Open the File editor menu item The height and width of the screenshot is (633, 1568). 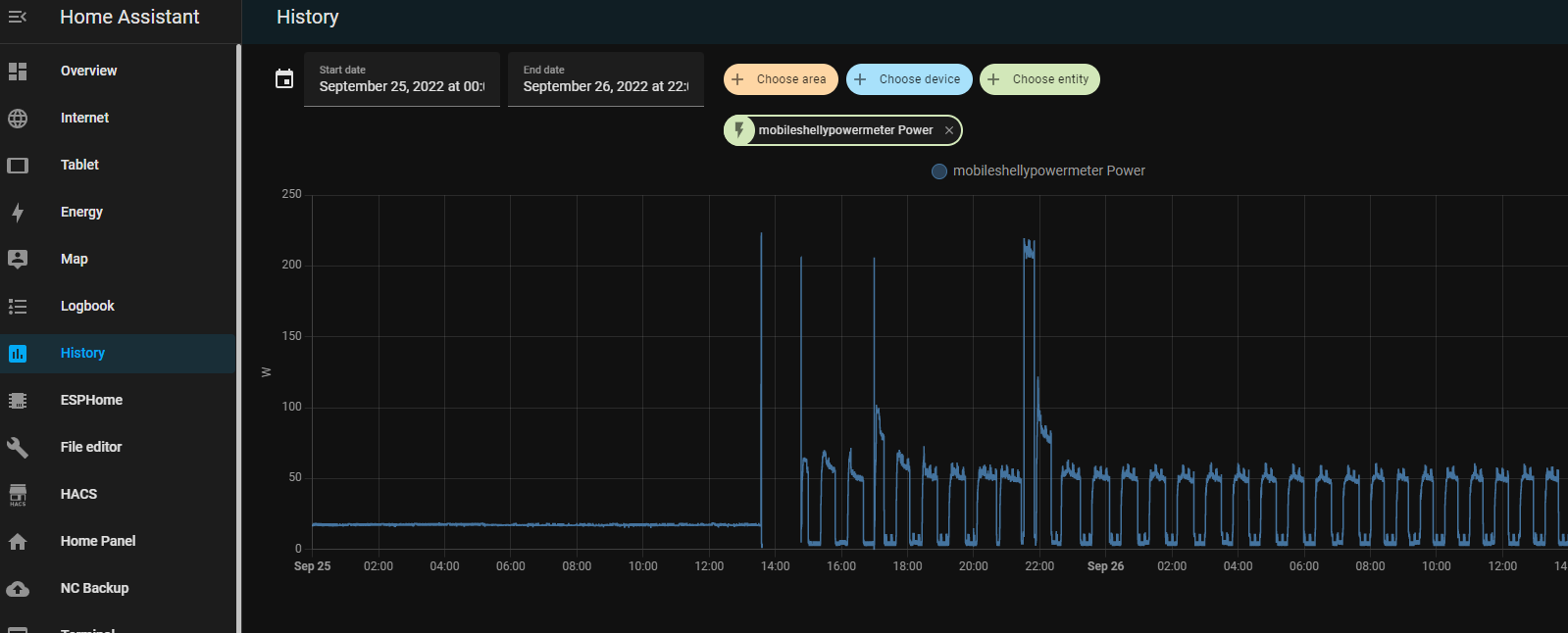pos(118,448)
